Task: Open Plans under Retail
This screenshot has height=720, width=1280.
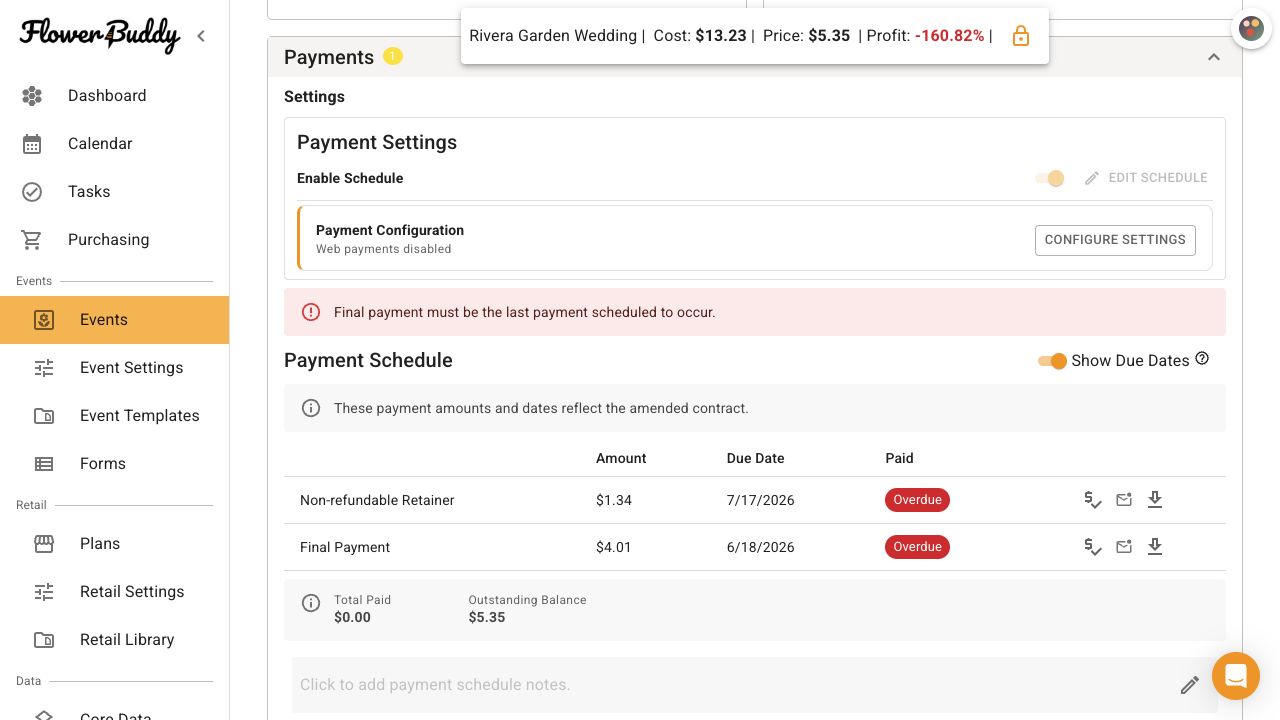Action: (x=115, y=544)
